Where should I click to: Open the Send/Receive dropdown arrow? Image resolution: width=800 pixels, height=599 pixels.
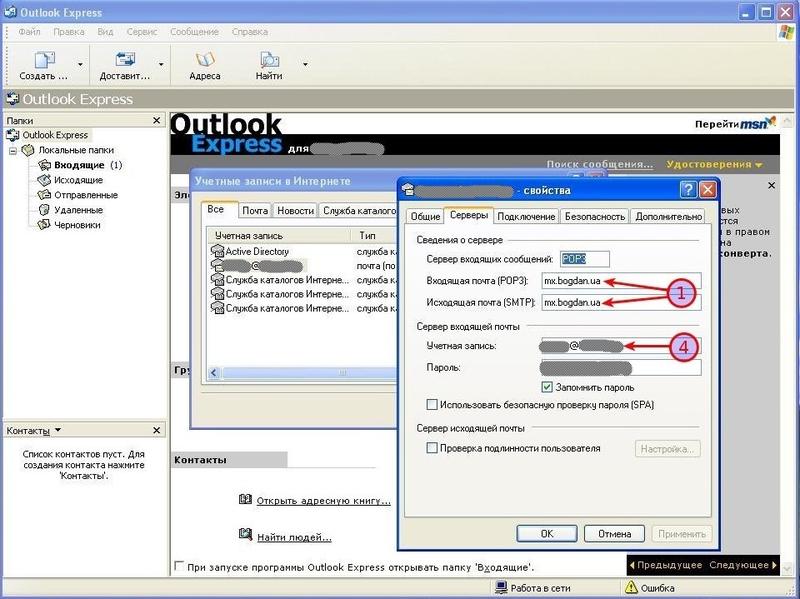(161, 64)
